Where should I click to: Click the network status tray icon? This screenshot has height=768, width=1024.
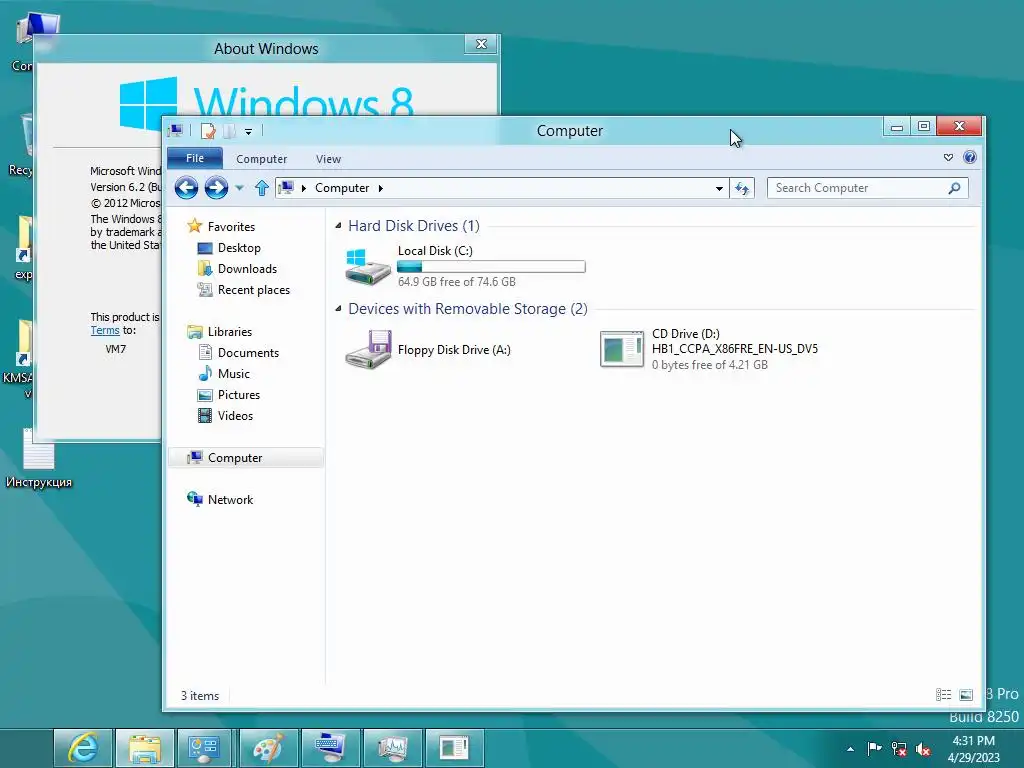(x=899, y=749)
